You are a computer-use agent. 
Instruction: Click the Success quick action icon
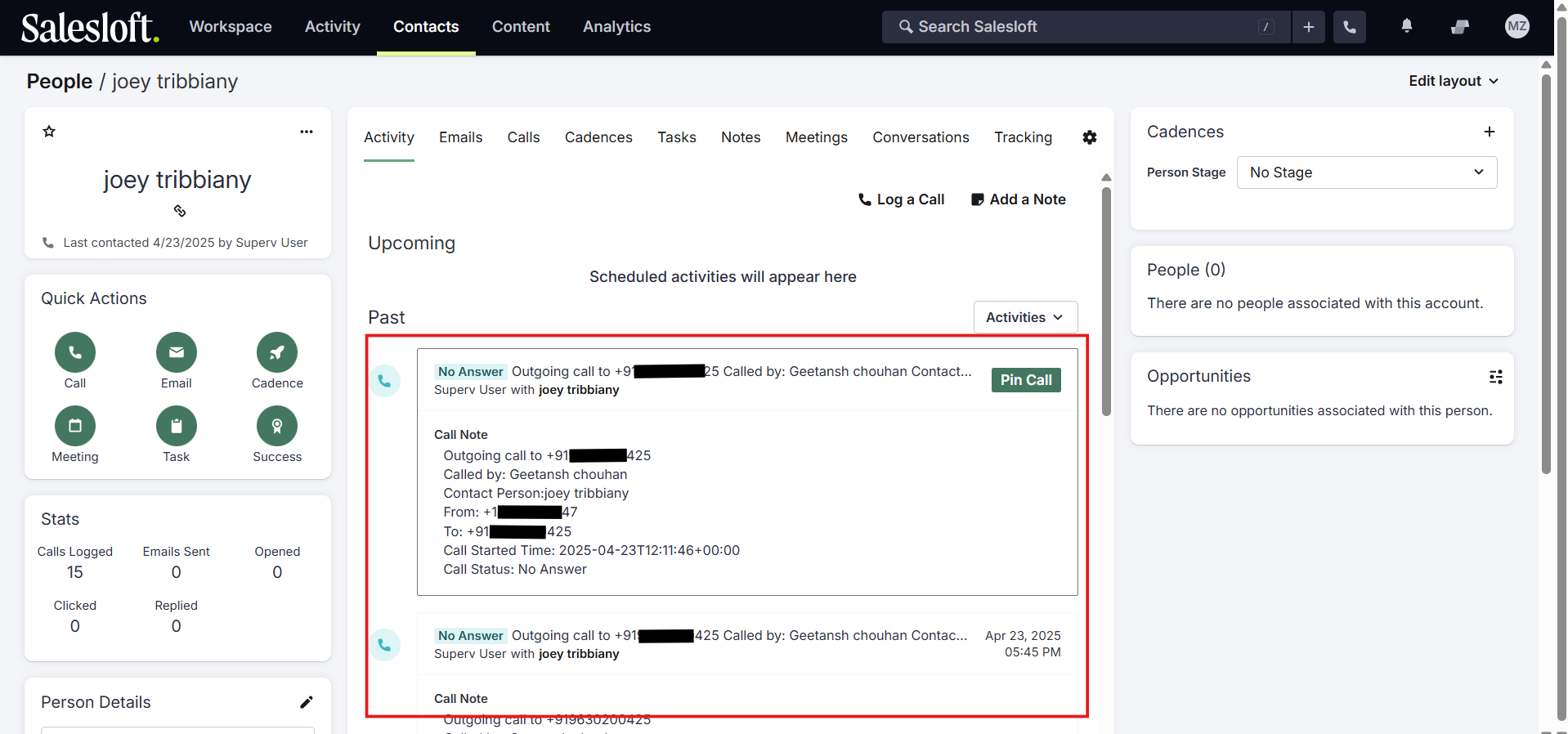(277, 426)
